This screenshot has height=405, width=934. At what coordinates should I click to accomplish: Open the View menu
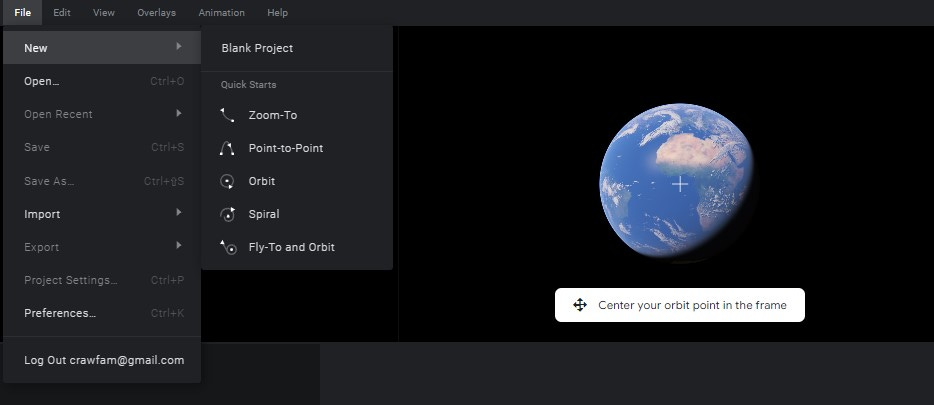pos(104,13)
